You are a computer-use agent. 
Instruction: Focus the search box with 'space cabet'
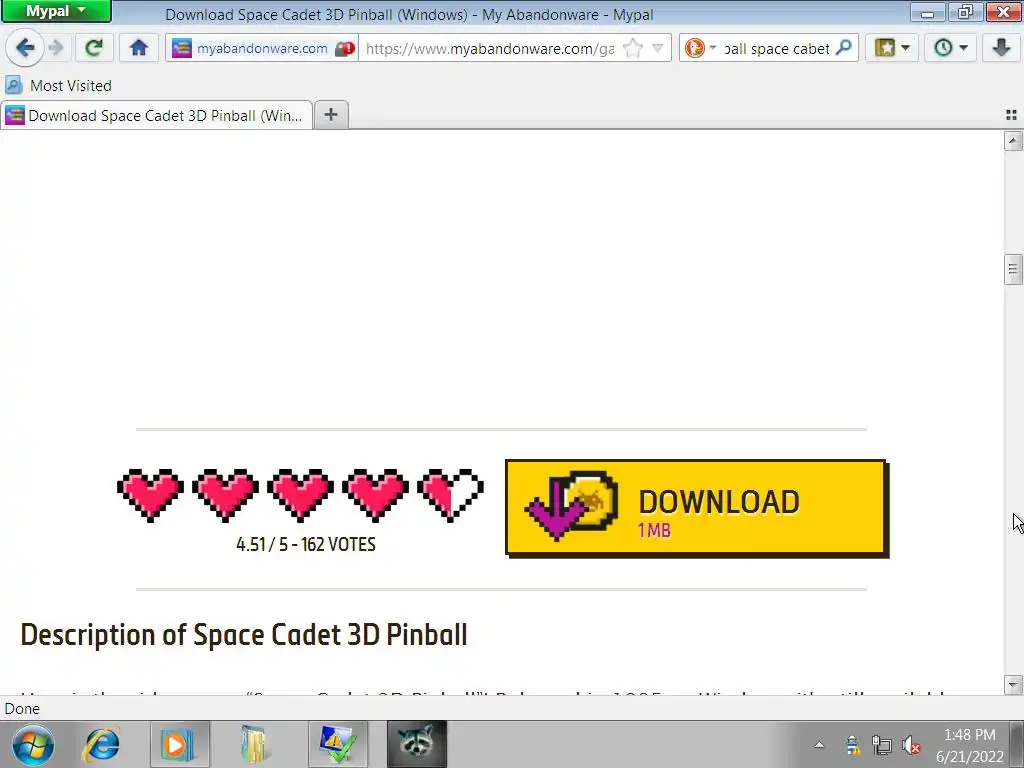[x=776, y=48]
